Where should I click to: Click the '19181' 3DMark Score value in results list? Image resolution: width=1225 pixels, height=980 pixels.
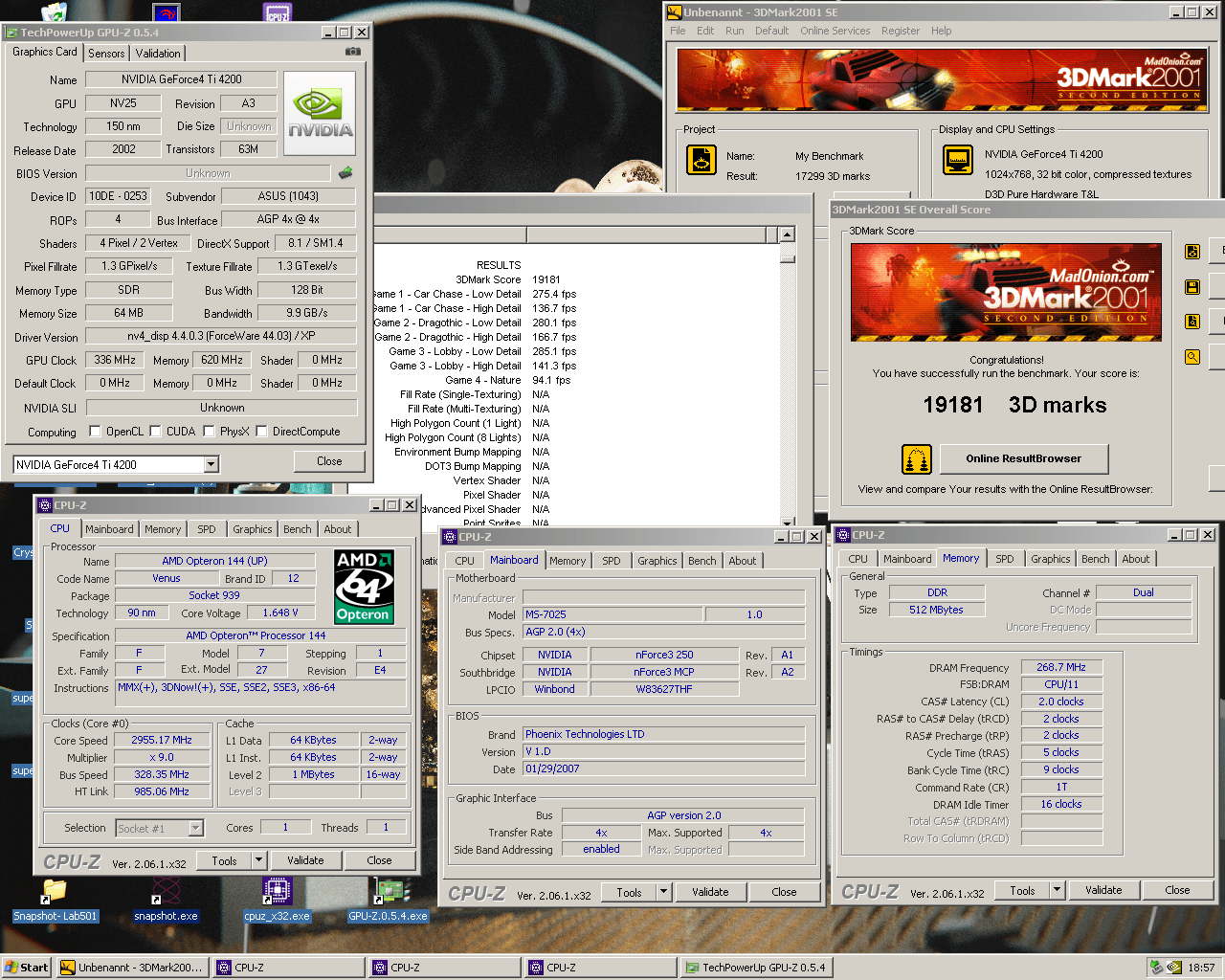pyautogui.click(x=546, y=279)
